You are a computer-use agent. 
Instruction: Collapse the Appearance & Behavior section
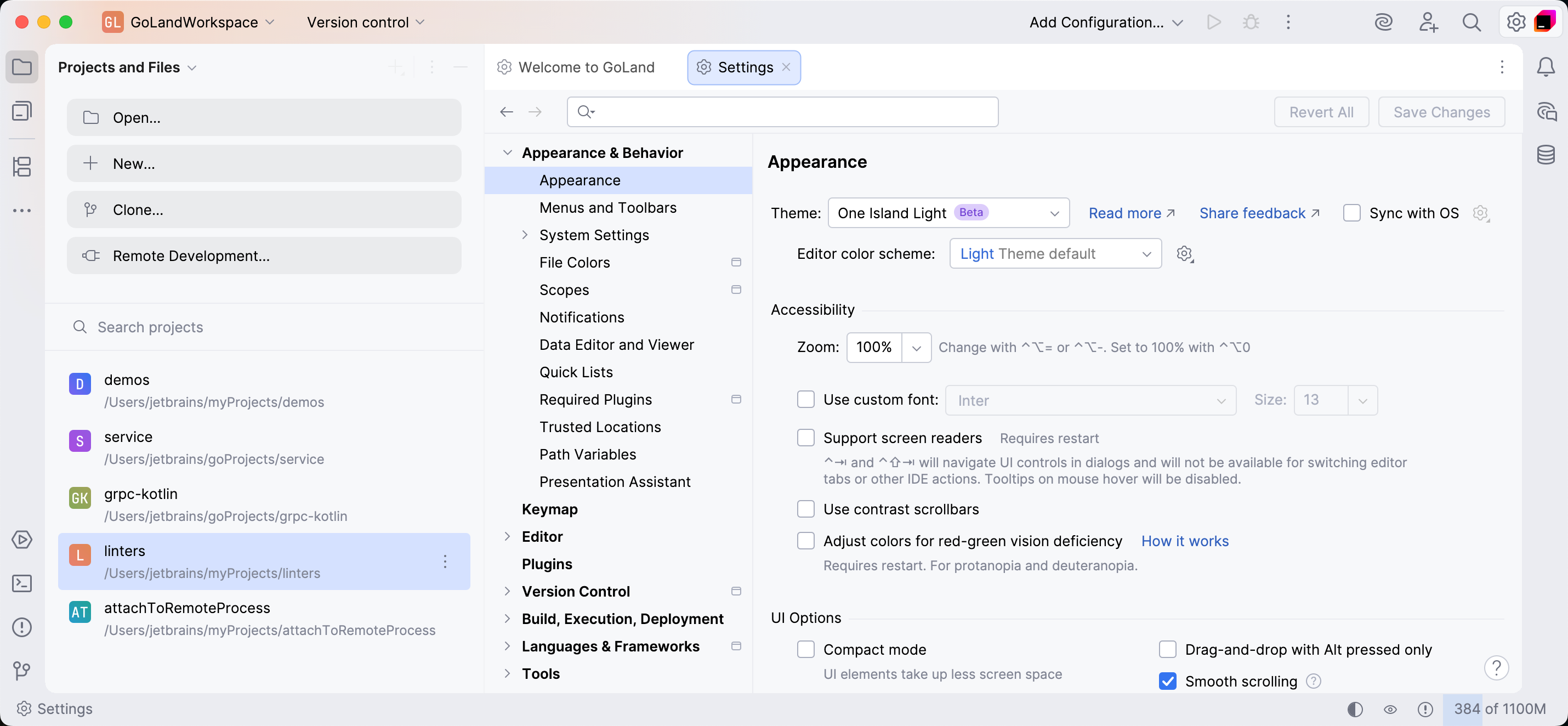click(x=508, y=152)
